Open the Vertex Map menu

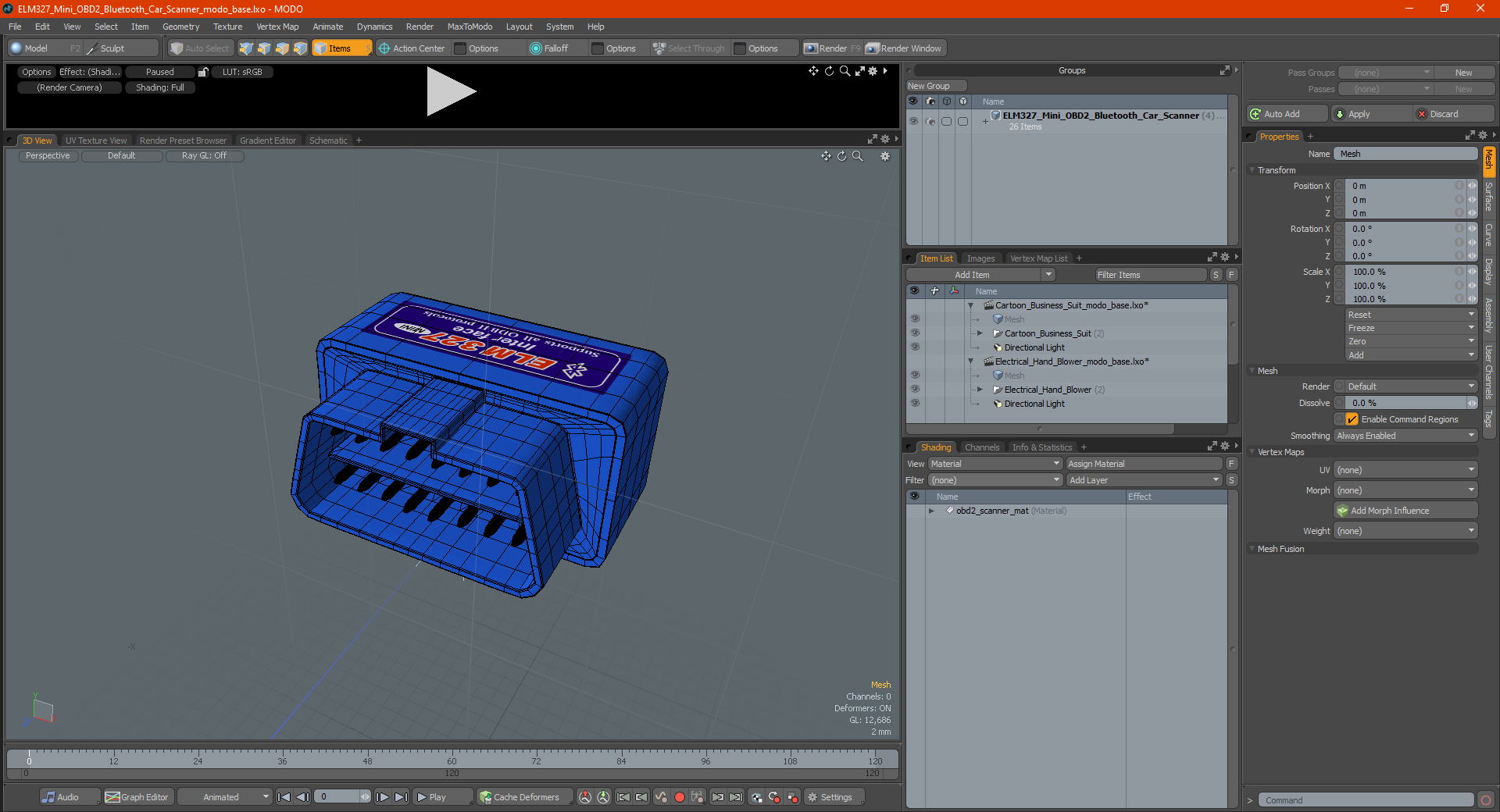277,27
